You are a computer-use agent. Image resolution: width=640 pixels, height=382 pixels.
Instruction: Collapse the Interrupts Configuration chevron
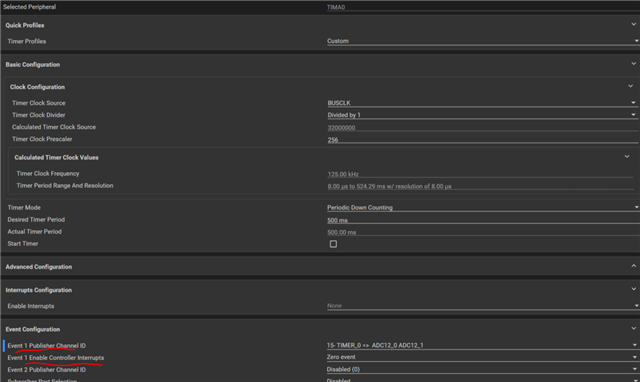tap(633, 289)
